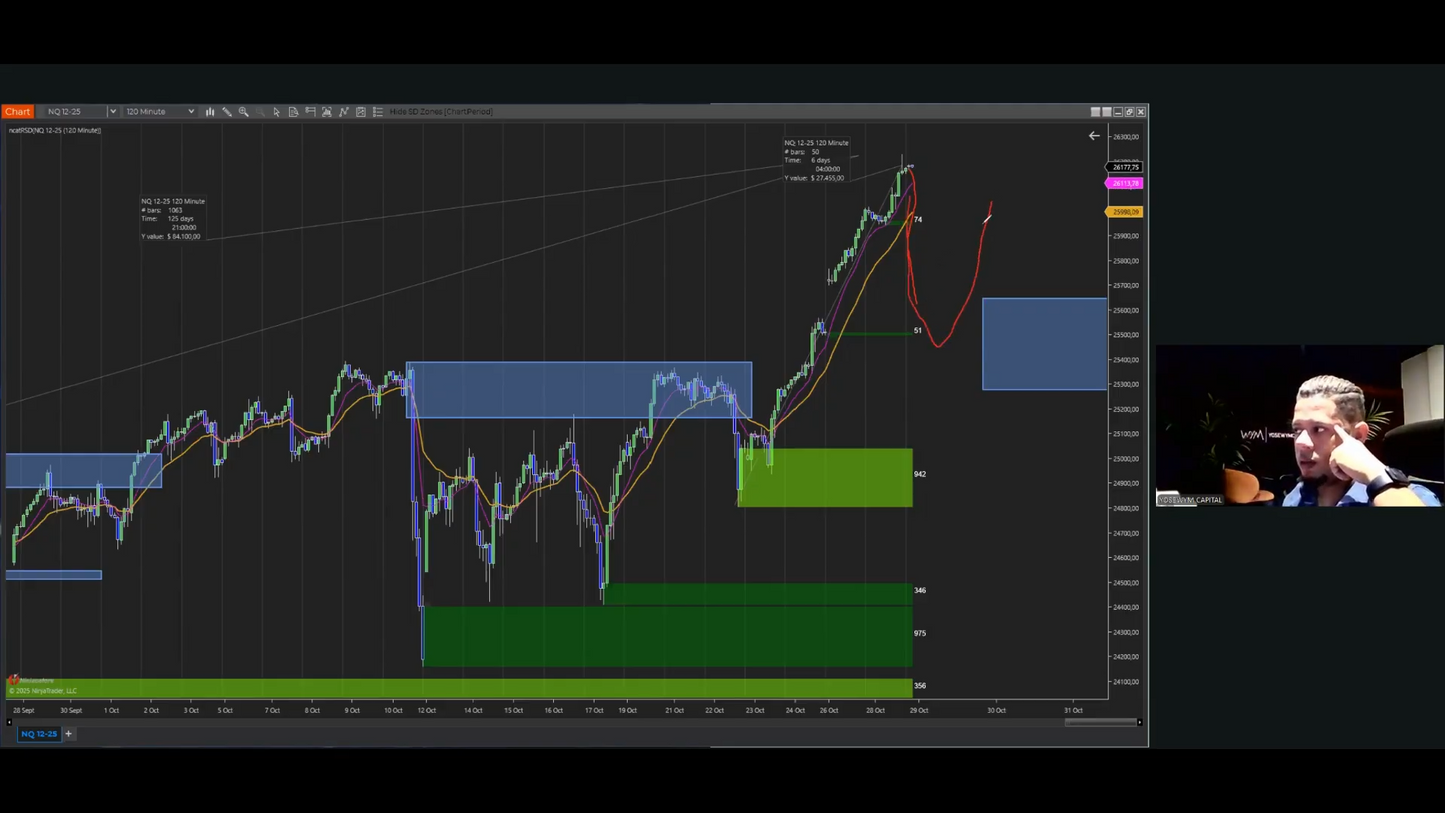
Task: Select the cursor pointer tool
Action: point(277,112)
